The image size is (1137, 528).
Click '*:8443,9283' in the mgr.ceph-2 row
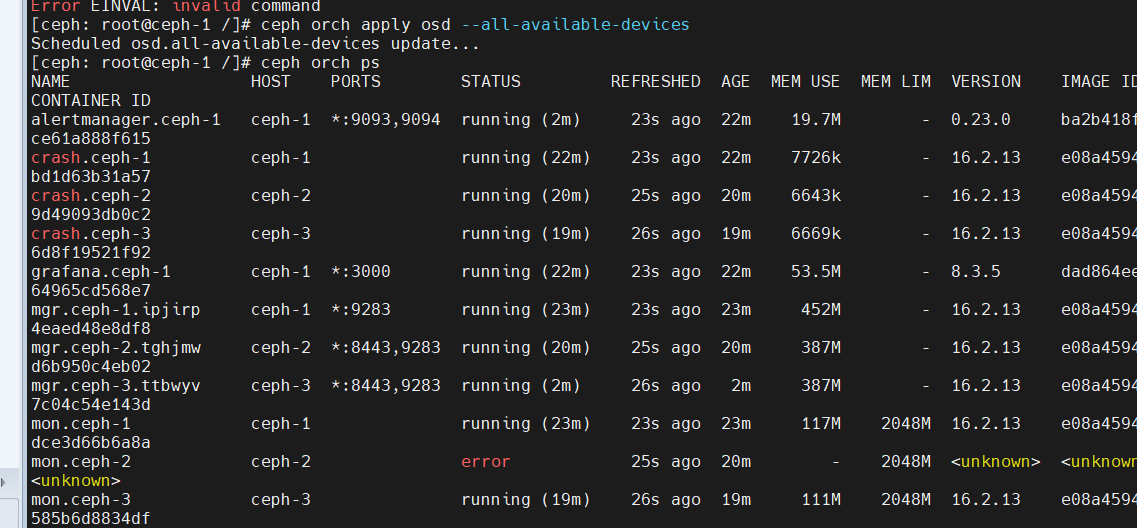tap(386, 347)
